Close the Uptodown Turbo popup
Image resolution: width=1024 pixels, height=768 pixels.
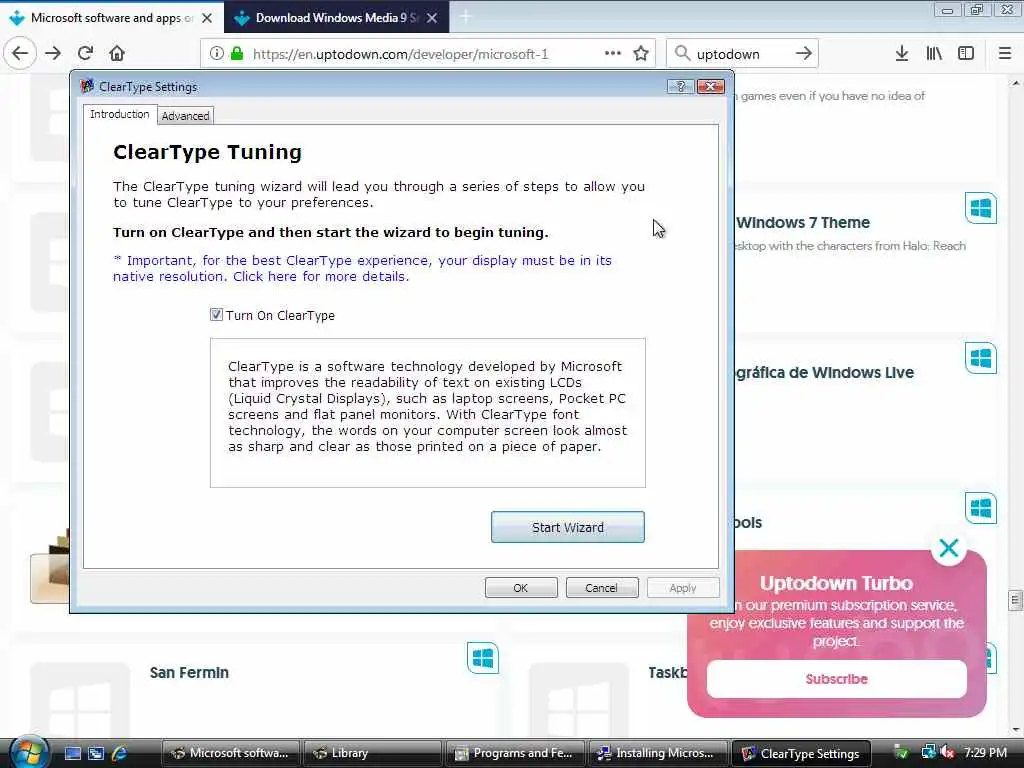tap(949, 548)
